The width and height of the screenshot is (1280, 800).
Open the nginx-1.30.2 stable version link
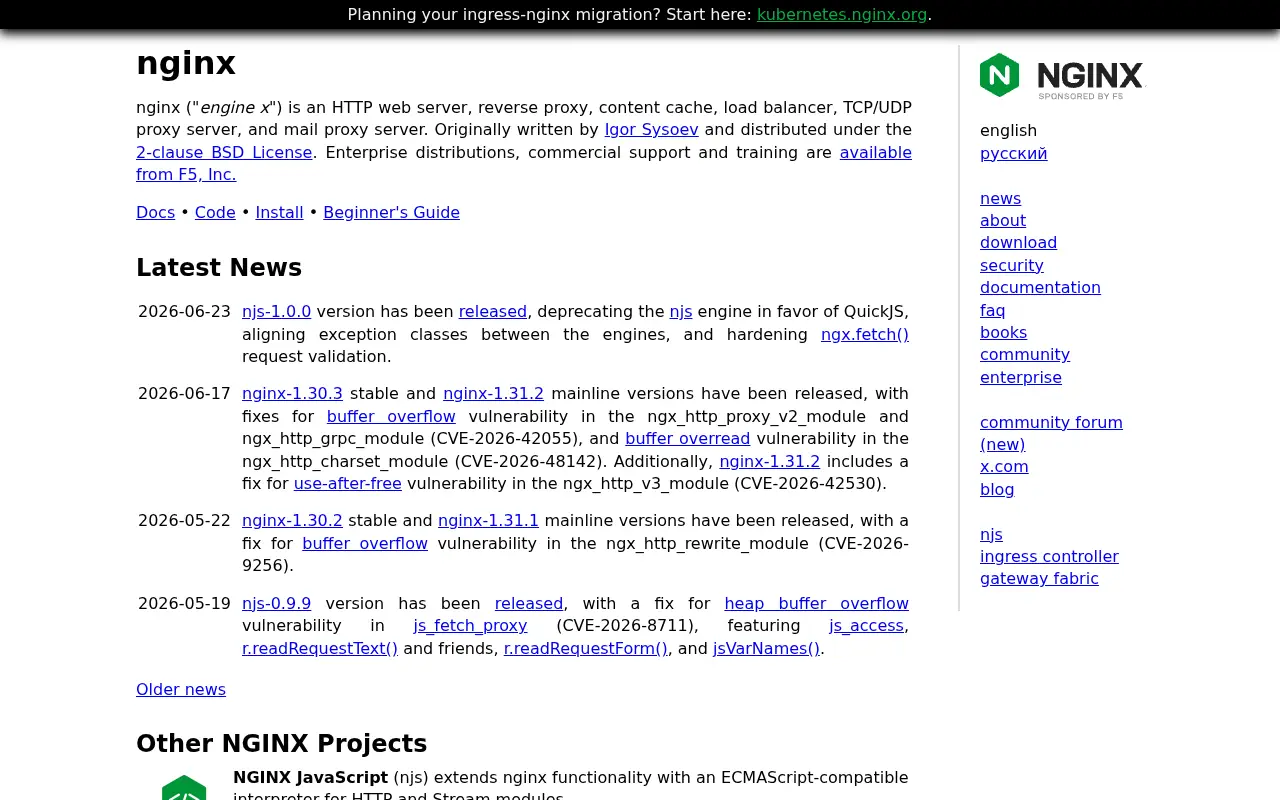[x=292, y=521]
